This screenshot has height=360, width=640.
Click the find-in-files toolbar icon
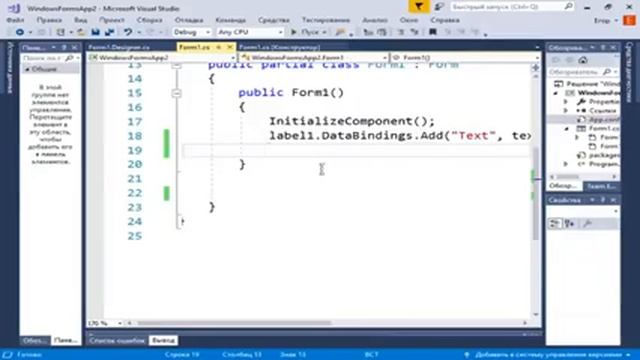pos(340,32)
